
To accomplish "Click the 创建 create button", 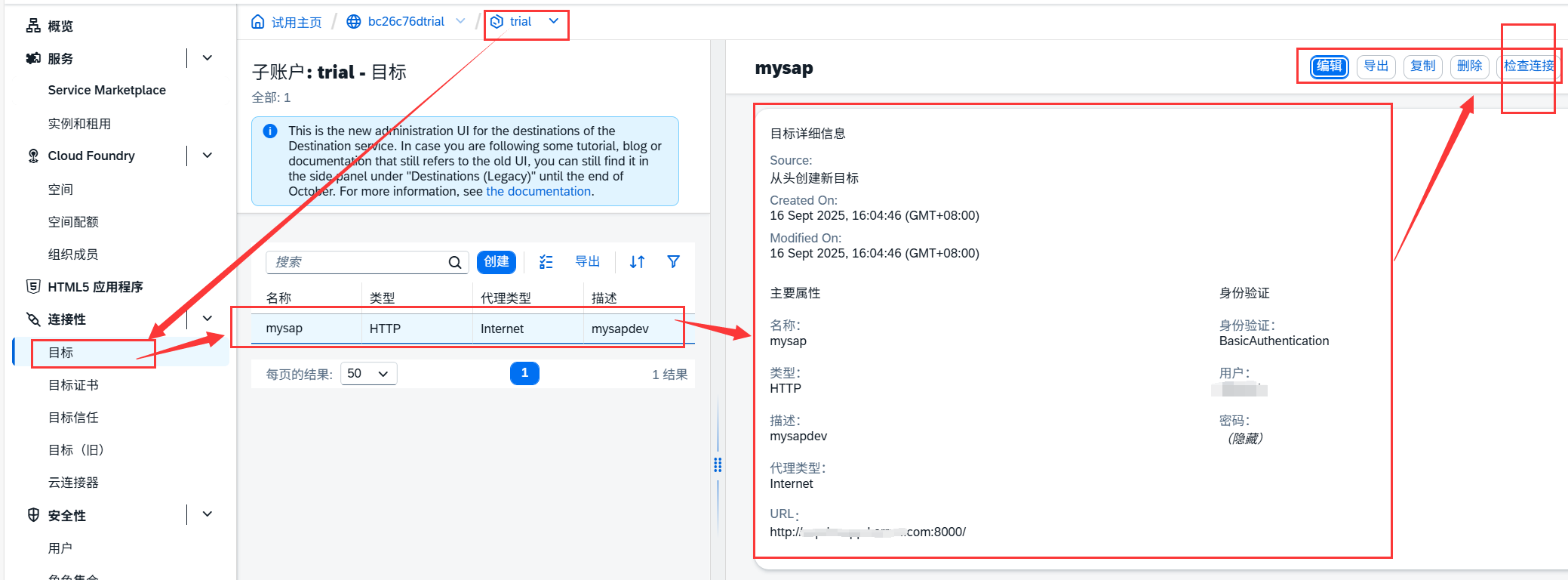I will coord(497,262).
